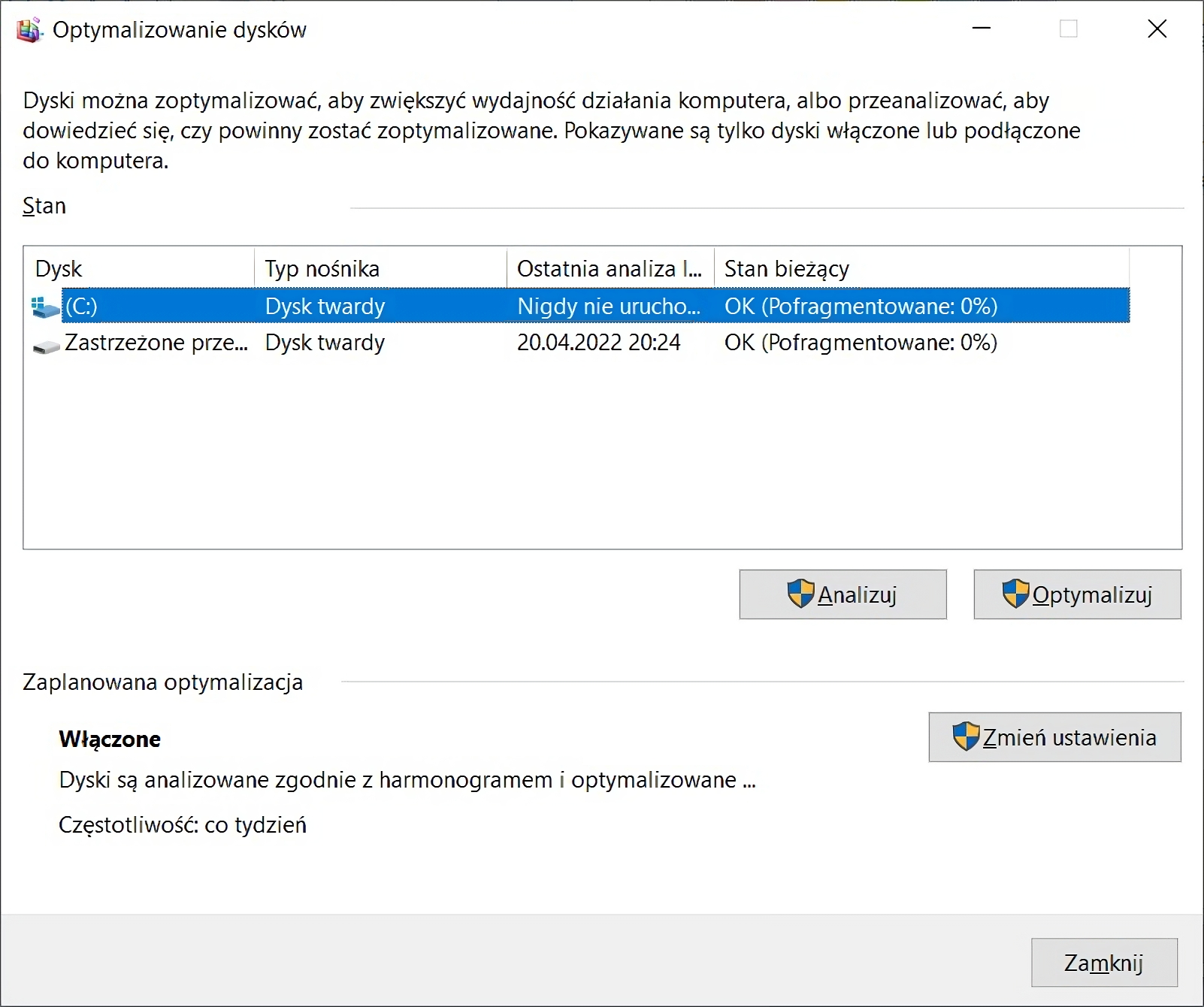Click the Włączone status text

tap(110, 739)
